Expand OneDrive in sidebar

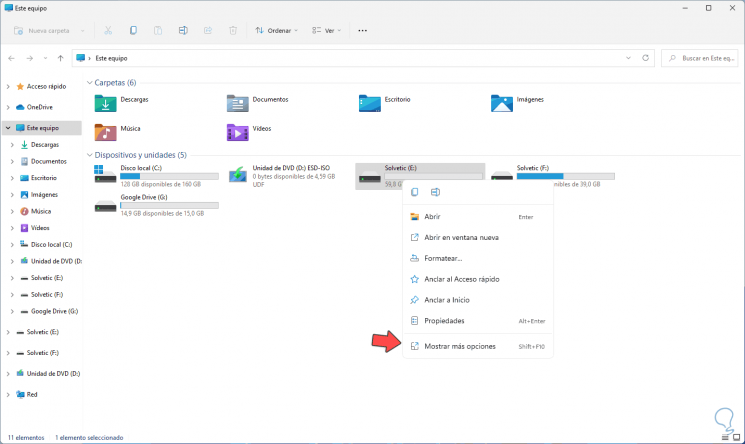tap(8, 107)
